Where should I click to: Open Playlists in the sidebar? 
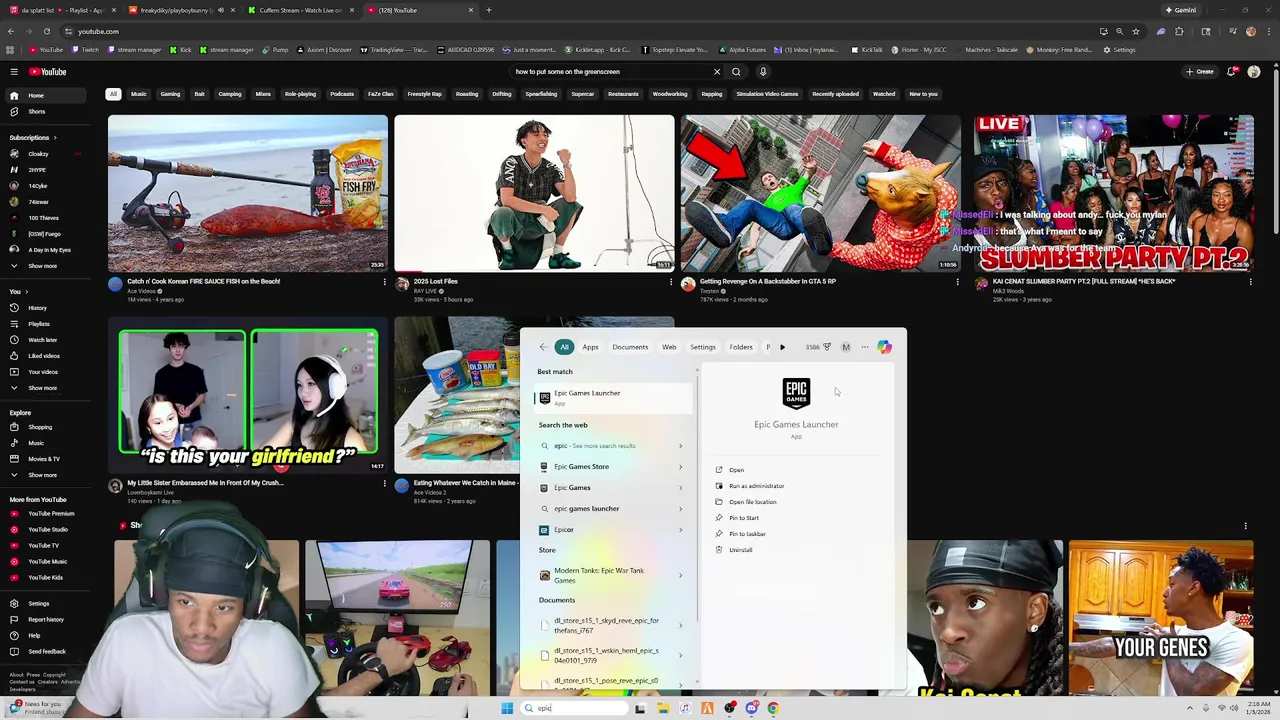(48, 324)
